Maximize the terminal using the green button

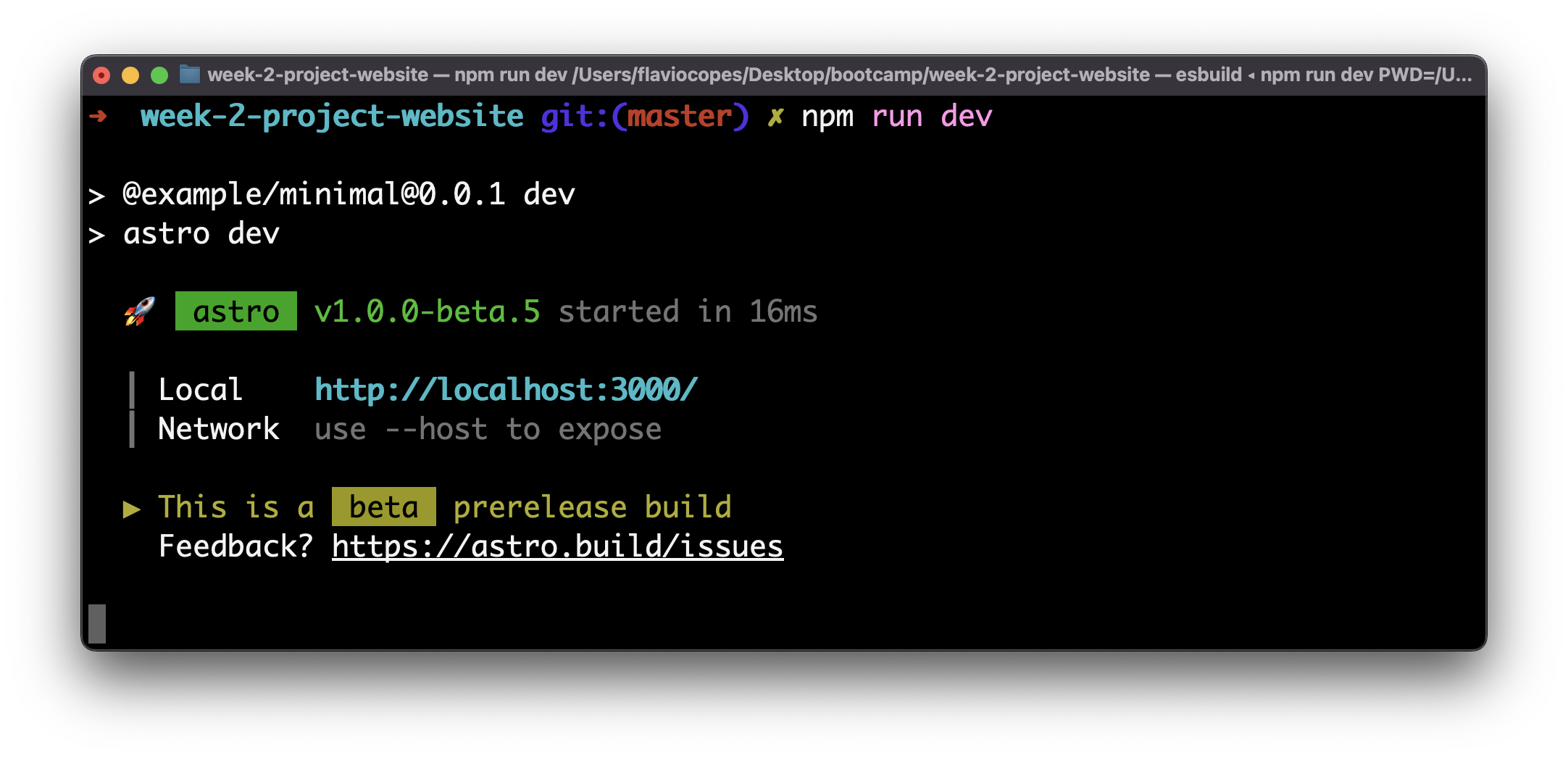click(159, 75)
